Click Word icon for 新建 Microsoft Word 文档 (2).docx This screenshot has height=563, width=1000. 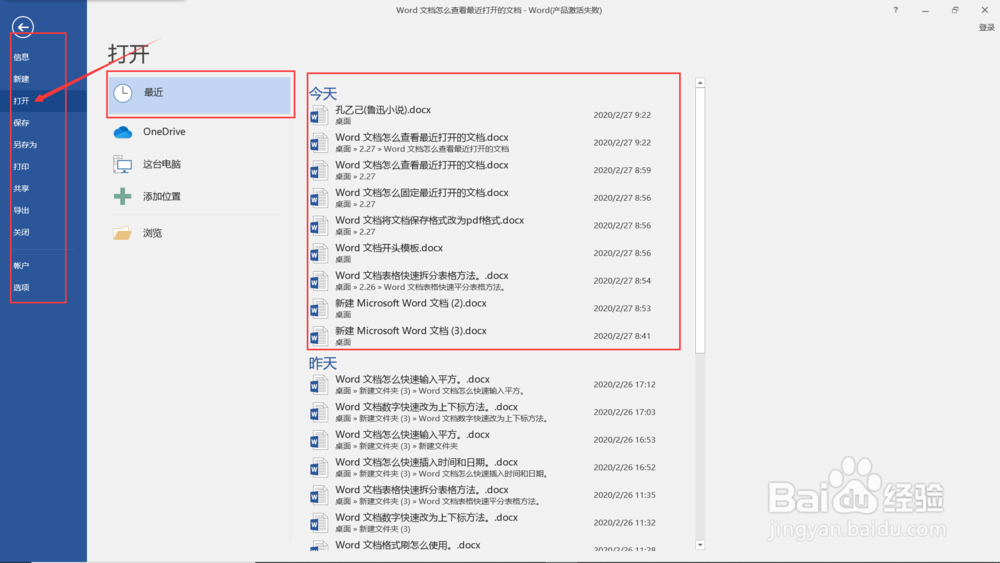tap(318, 309)
